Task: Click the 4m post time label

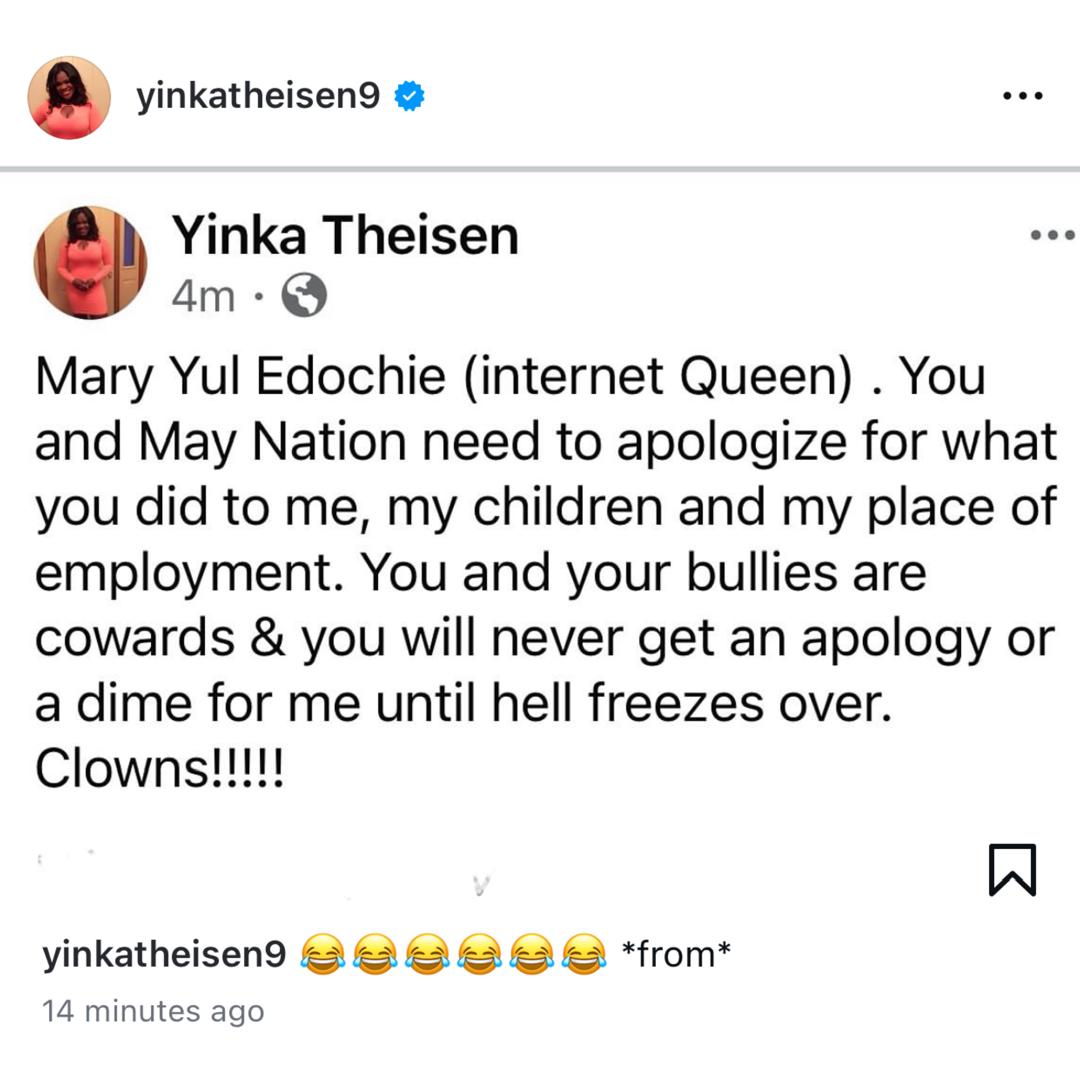Action: point(203,297)
